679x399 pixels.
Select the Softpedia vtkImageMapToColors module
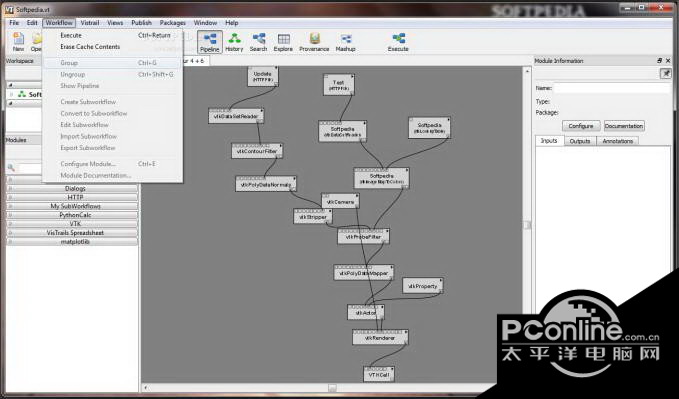pos(382,178)
